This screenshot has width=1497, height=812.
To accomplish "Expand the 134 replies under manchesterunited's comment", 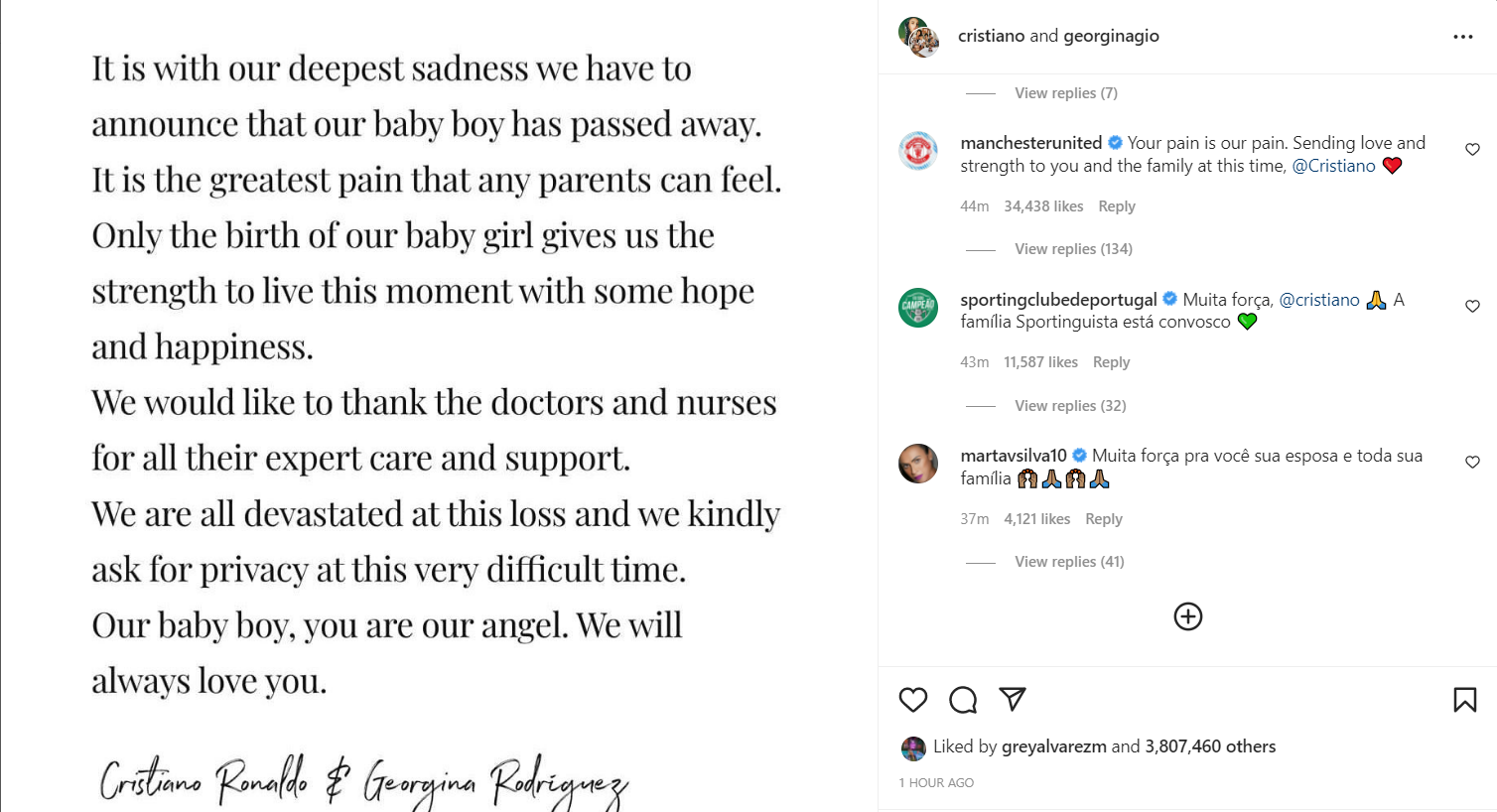I will [1072, 249].
